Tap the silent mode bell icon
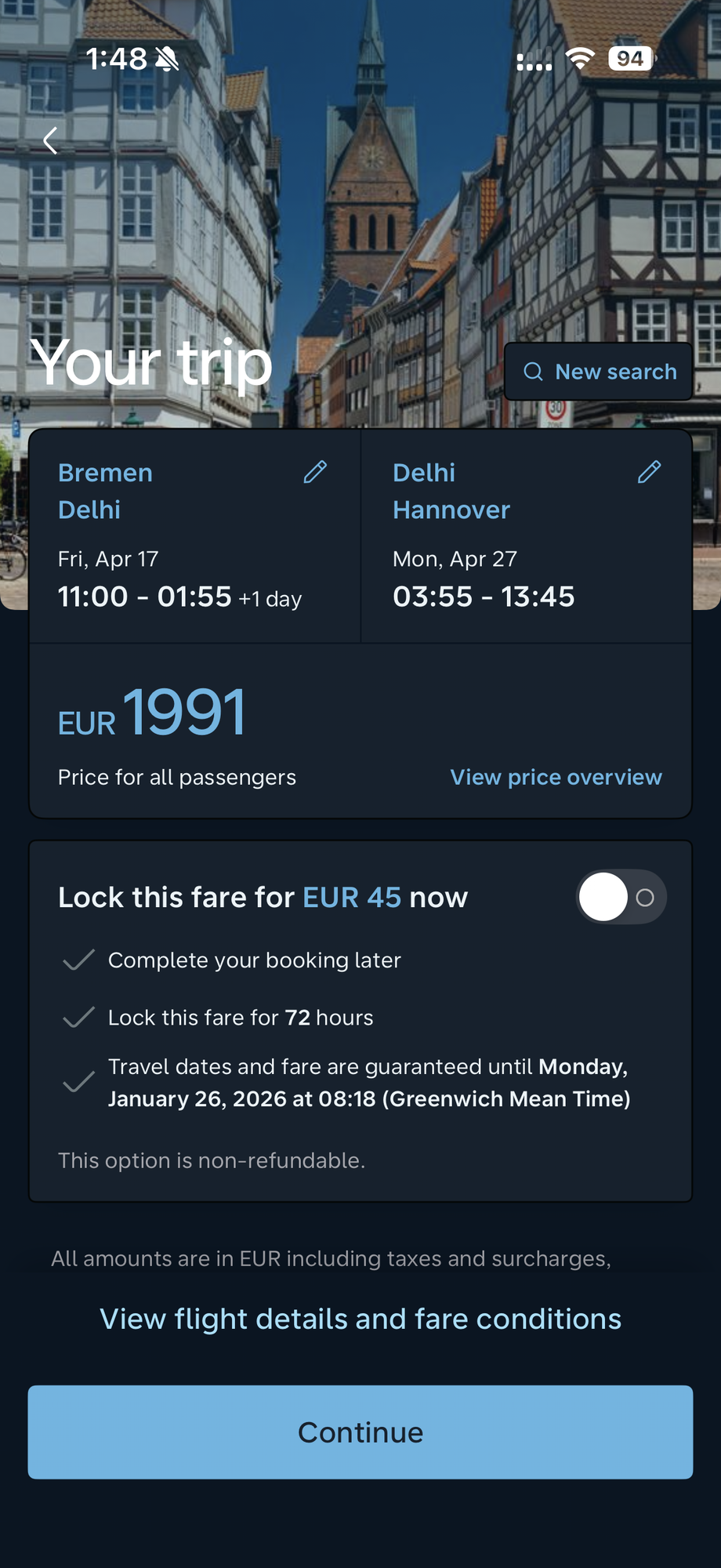This screenshot has width=721, height=1568. tap(167, 59)
